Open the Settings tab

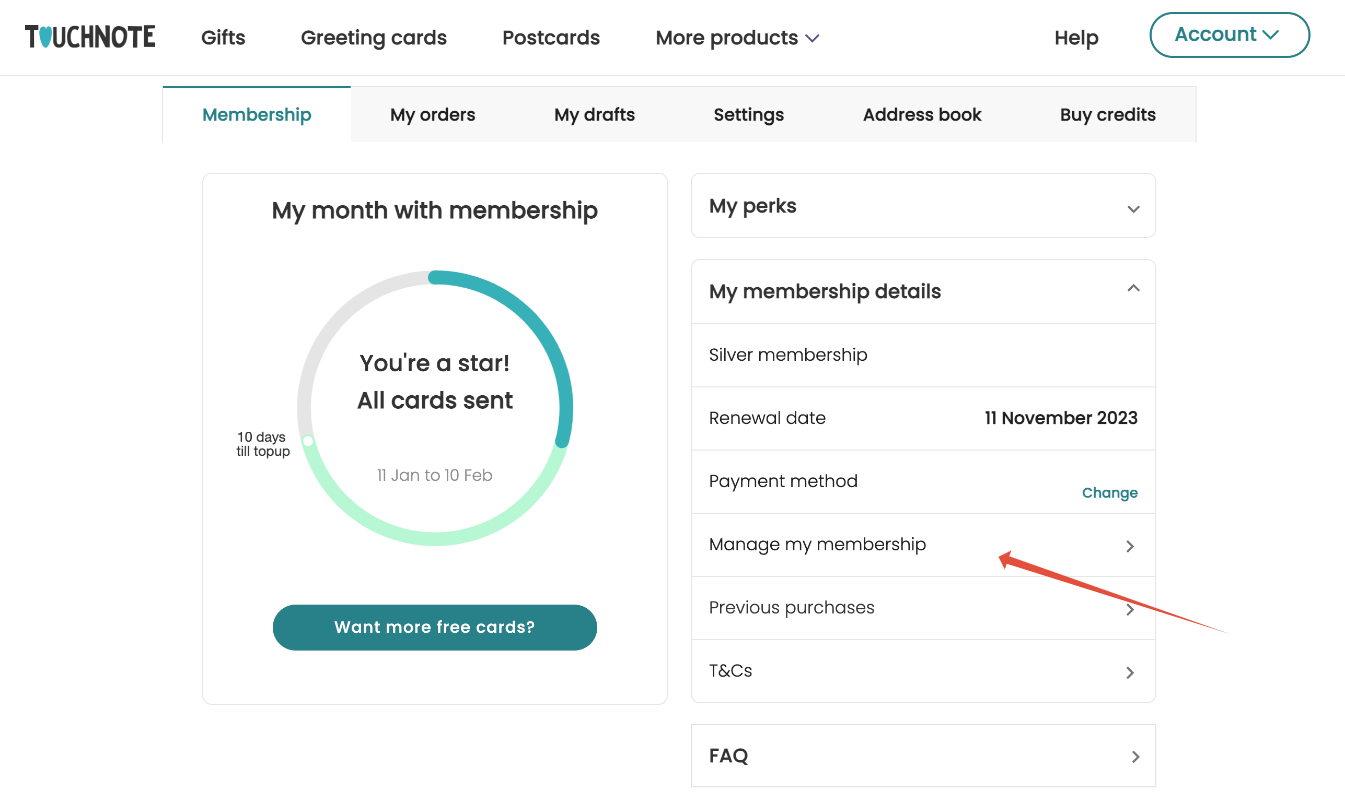click(748, 115)
